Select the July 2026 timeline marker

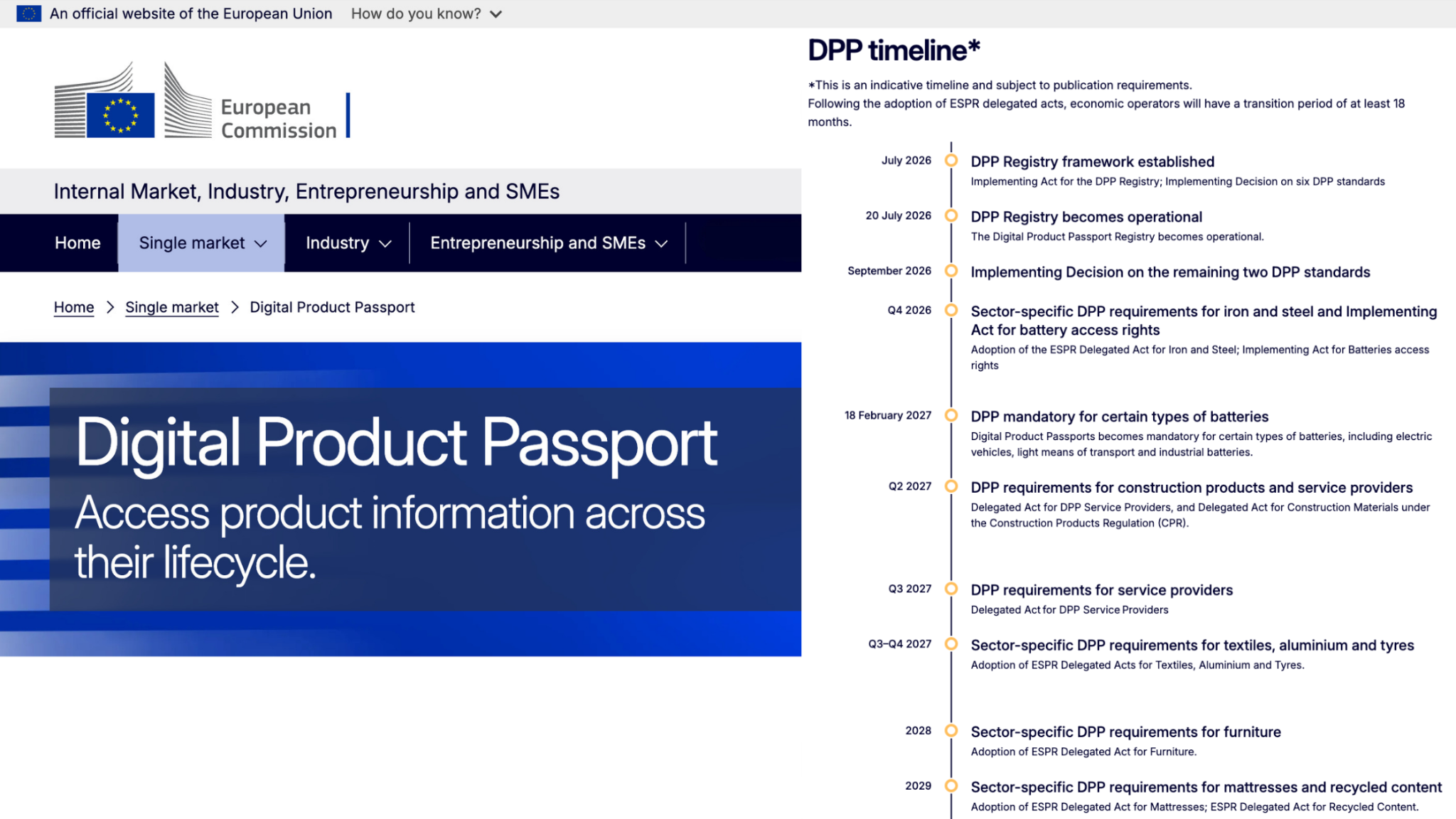point(951,161)
